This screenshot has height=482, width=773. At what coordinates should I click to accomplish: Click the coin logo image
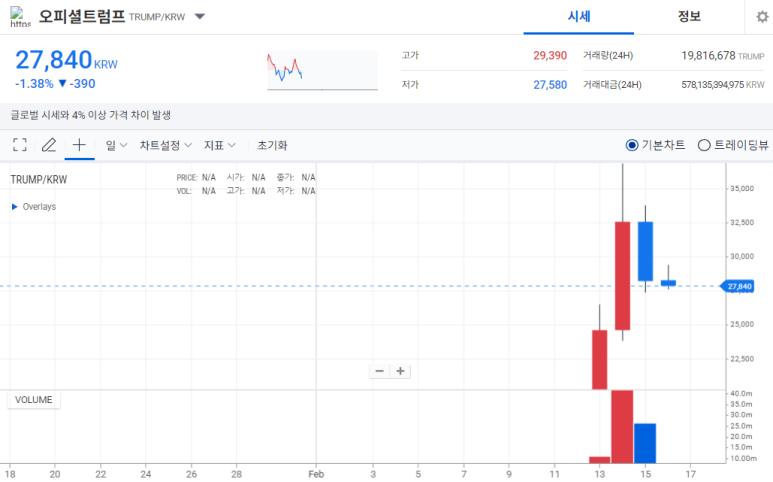pos(20,17)
